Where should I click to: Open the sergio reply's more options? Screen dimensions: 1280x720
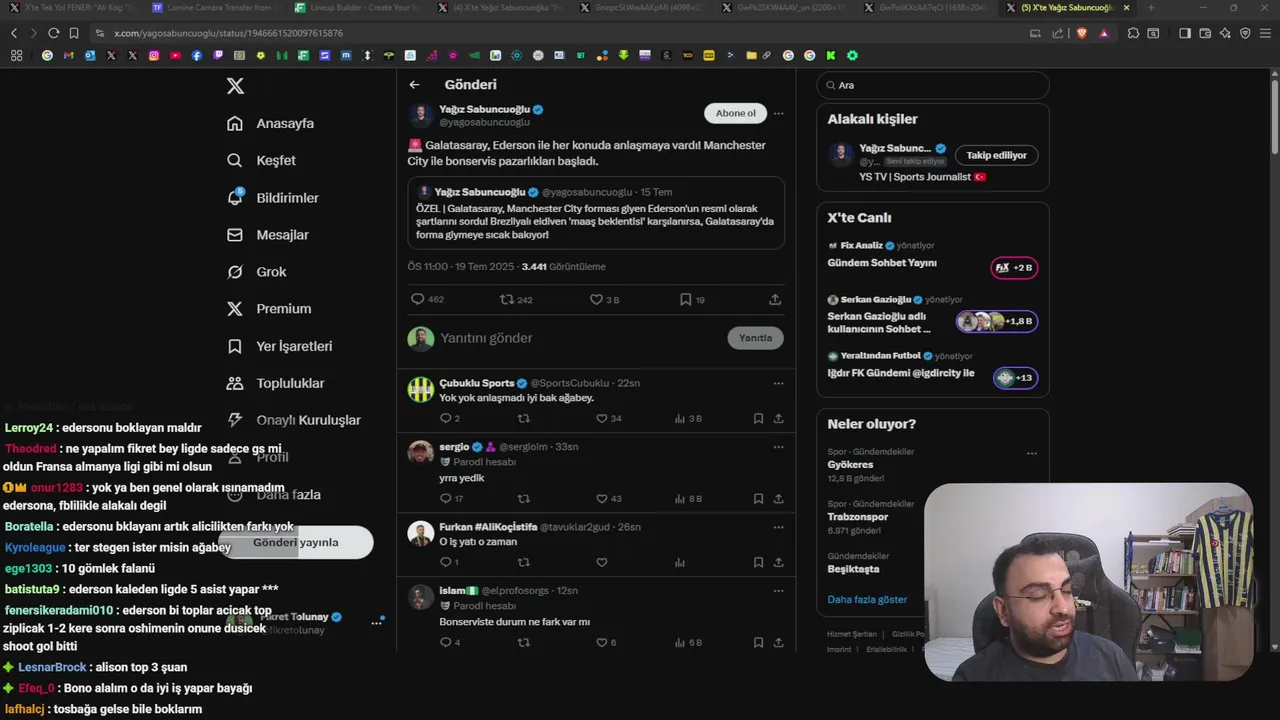778,446
